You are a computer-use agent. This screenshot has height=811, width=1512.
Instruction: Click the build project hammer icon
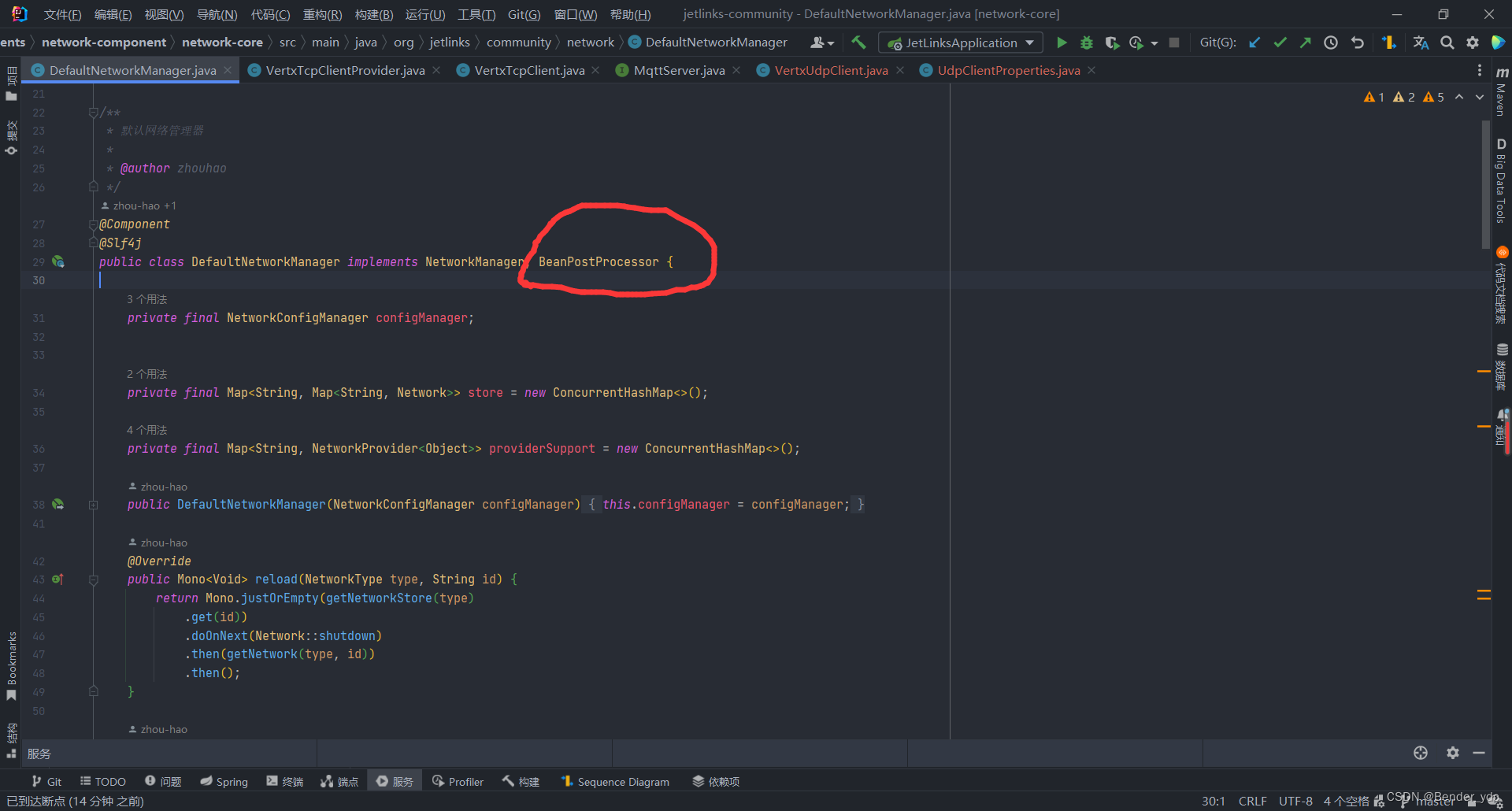pos(858,43)
